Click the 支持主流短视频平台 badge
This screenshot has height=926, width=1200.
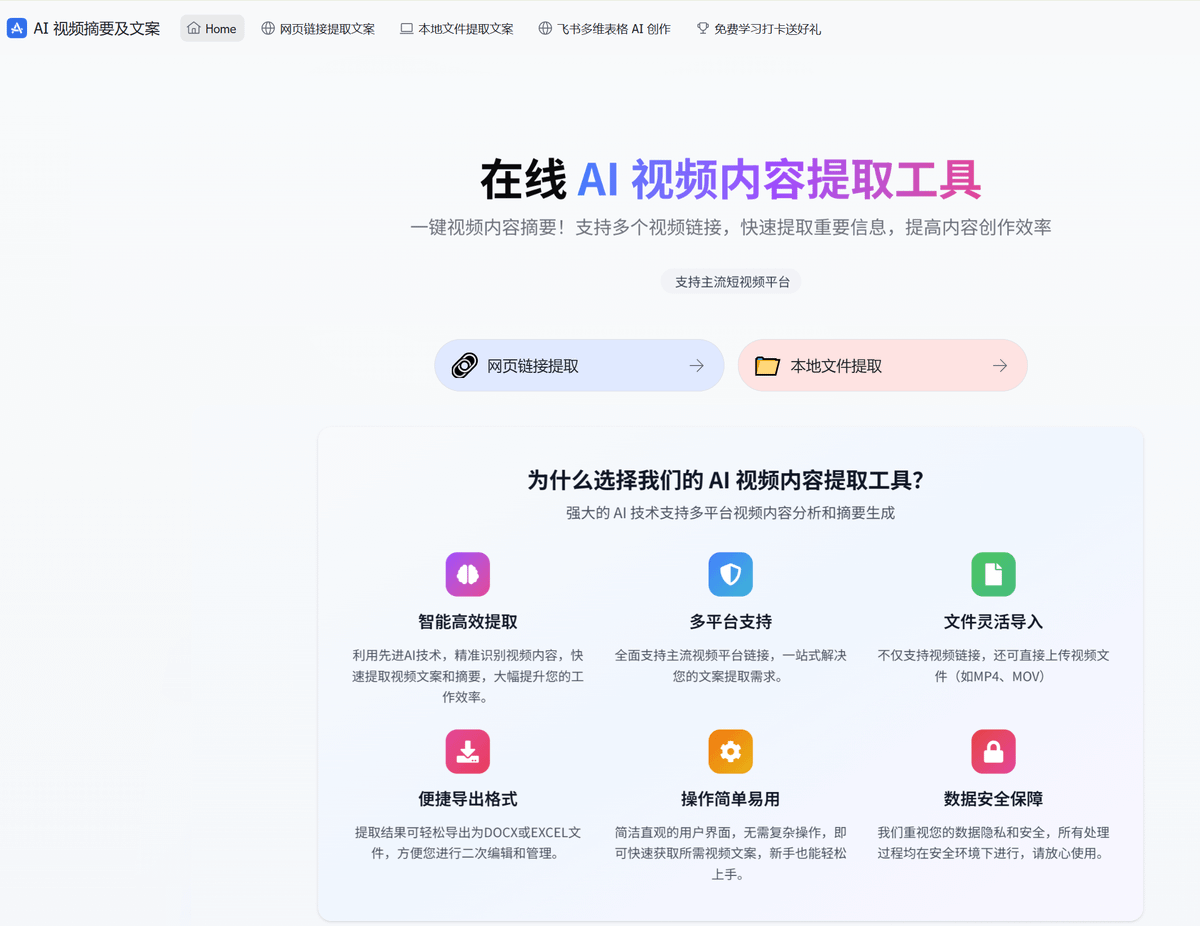(x=731, y=281)
